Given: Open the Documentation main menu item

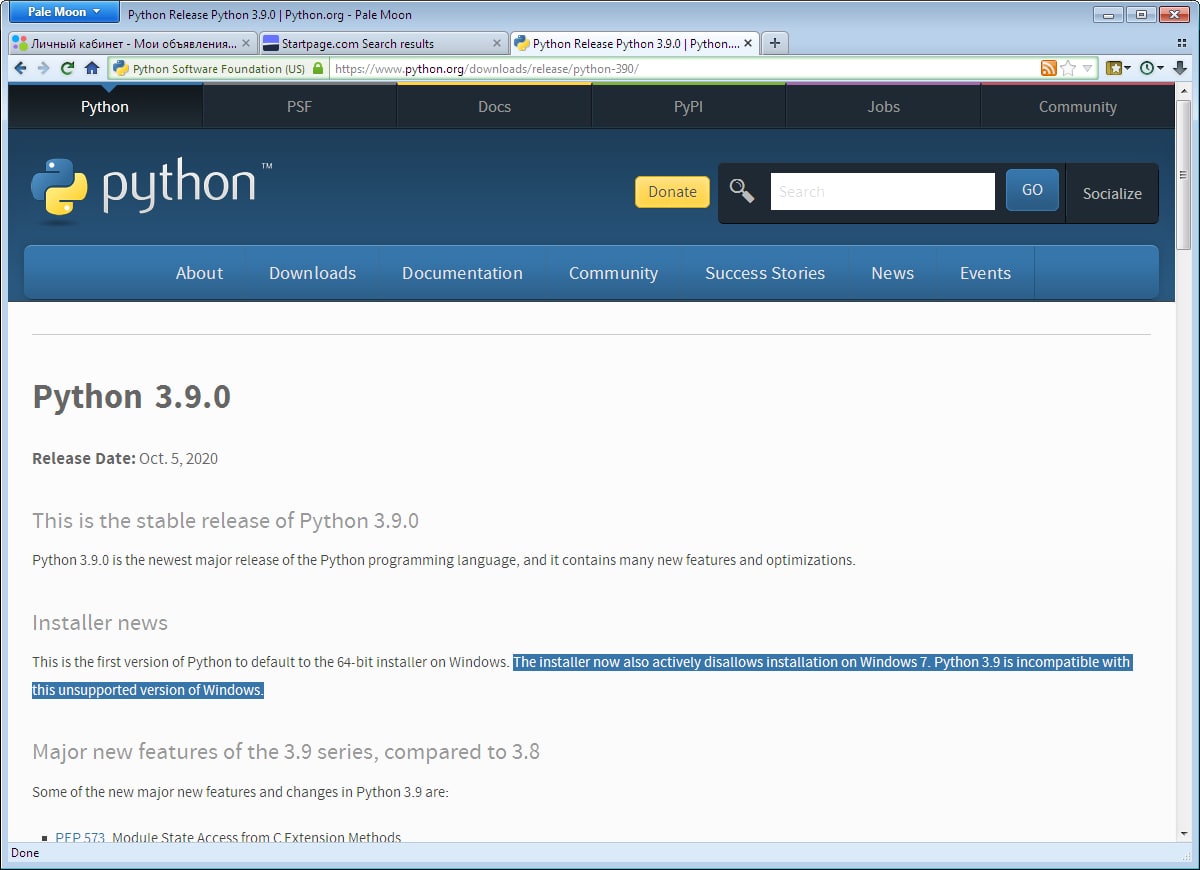Looking at the screenshot, I should 462,273.
